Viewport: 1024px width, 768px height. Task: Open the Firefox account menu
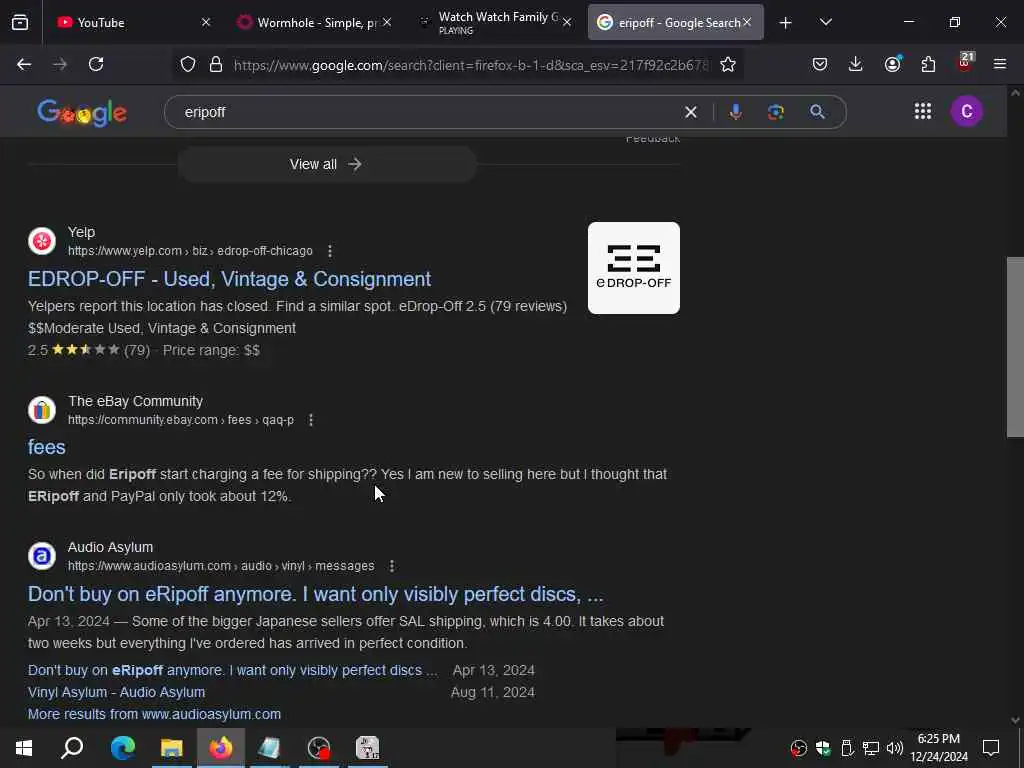[892, 64]
